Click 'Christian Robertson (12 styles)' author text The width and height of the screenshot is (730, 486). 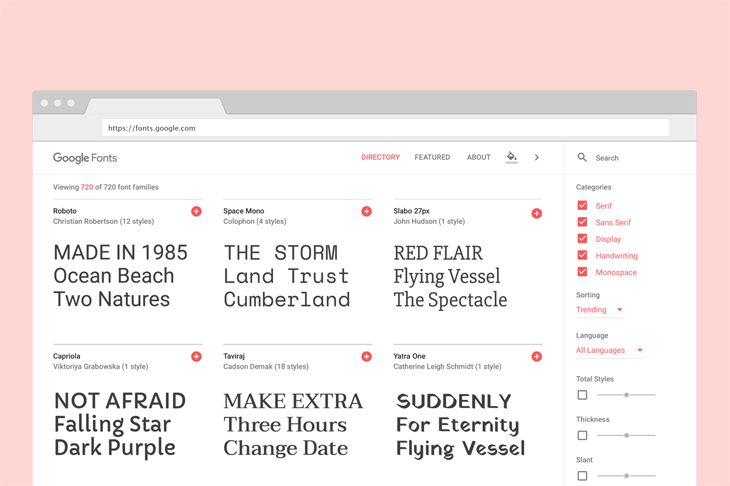(x=103, y=222)
